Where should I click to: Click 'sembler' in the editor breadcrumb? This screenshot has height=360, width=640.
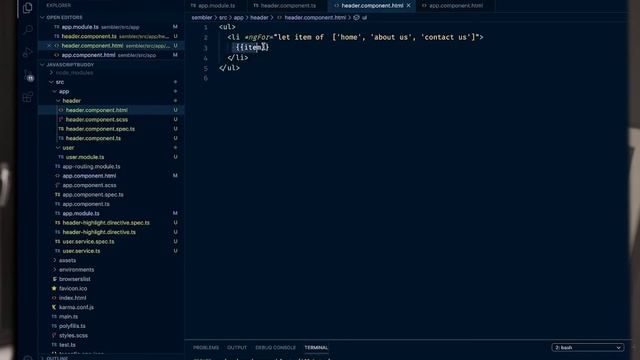coord(202,18)
